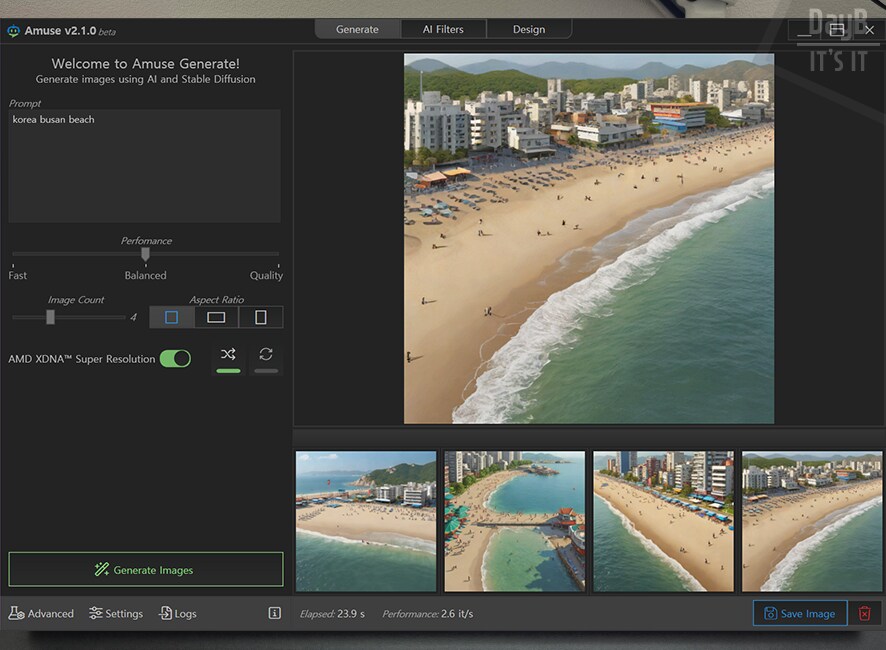886x650 pixels.
Task: Click the red trash delete icon
Action: pyautogui.click(x=865, y=613)
